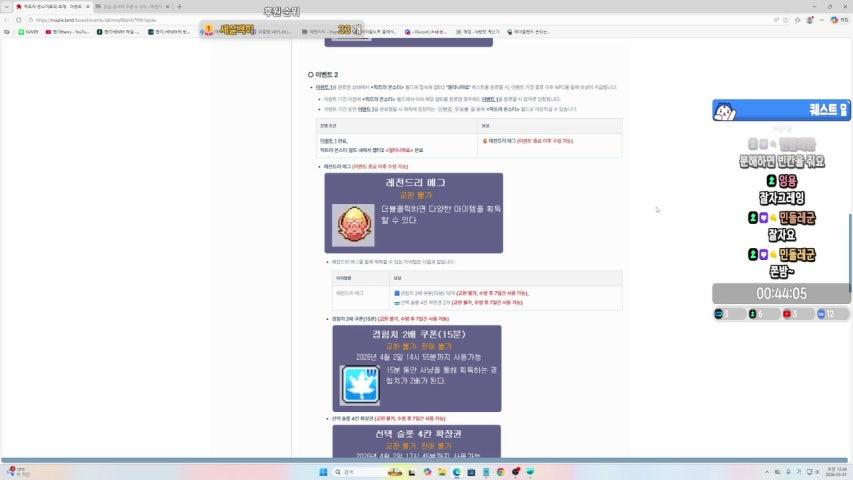Viewport: 853px width, 480px height.
Task: Open the browser settings and more menu
Action: [821, 20]
